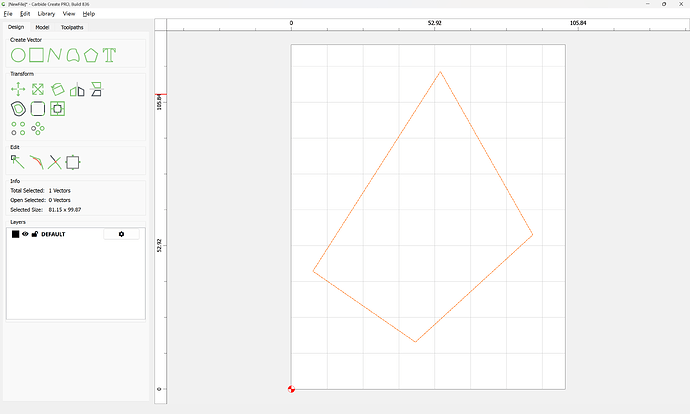Viewport: 690px width, 414px height.
Task: Click the DEFAULT layer black color swatch
Action: pos(15,234)
